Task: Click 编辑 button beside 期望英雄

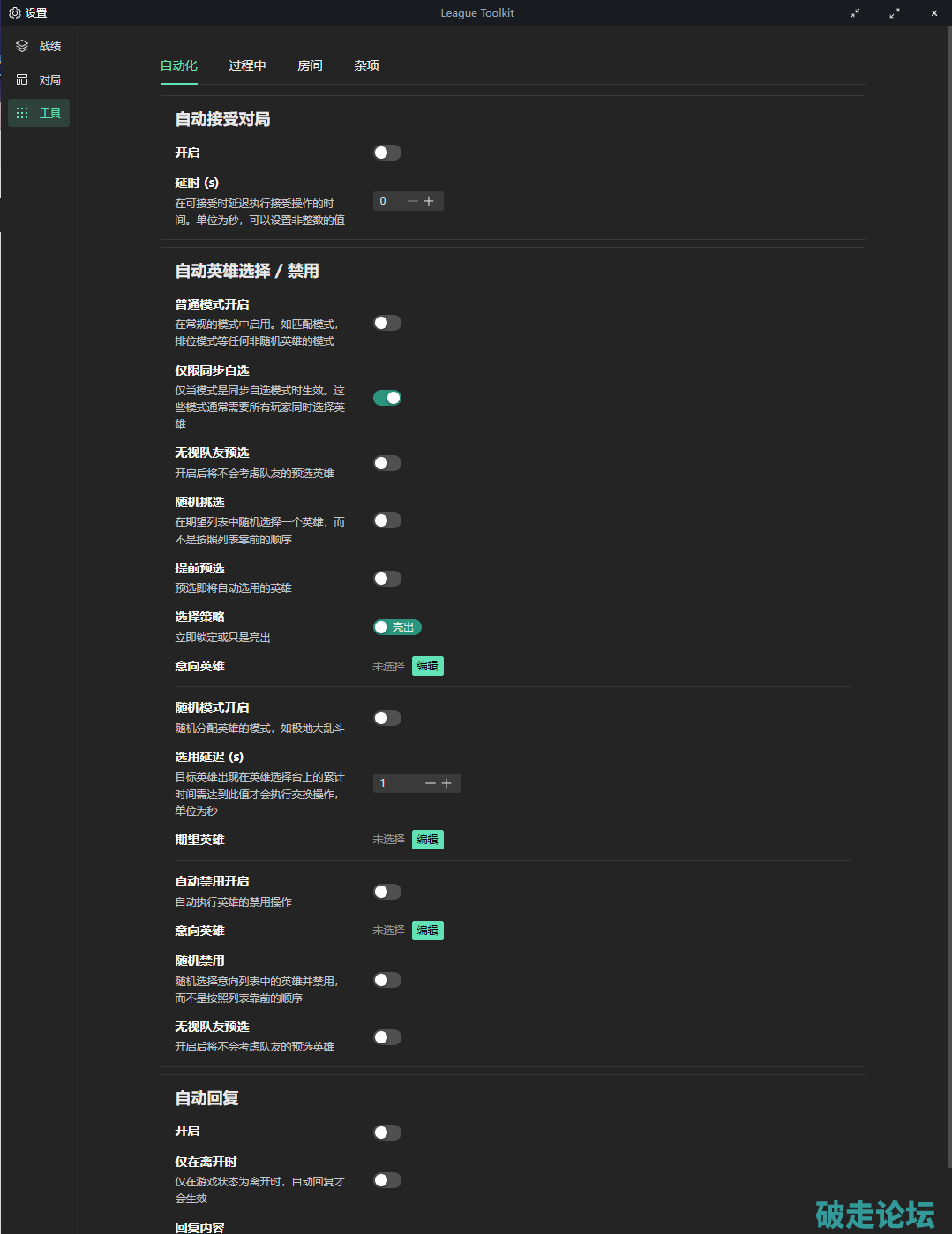Action: click(427, 840)
